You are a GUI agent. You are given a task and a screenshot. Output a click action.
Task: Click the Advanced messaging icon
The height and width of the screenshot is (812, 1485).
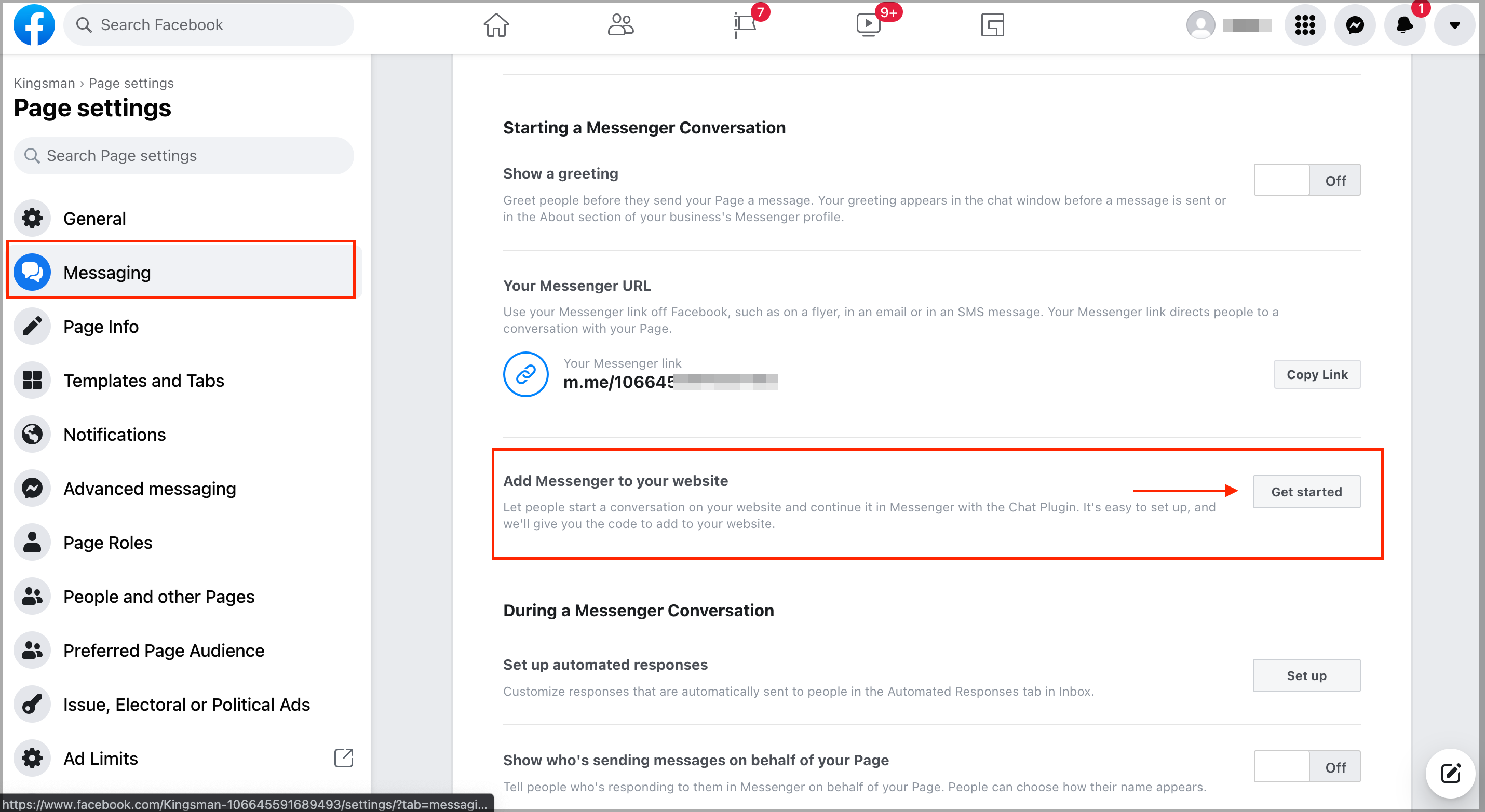tap(32, 488)
